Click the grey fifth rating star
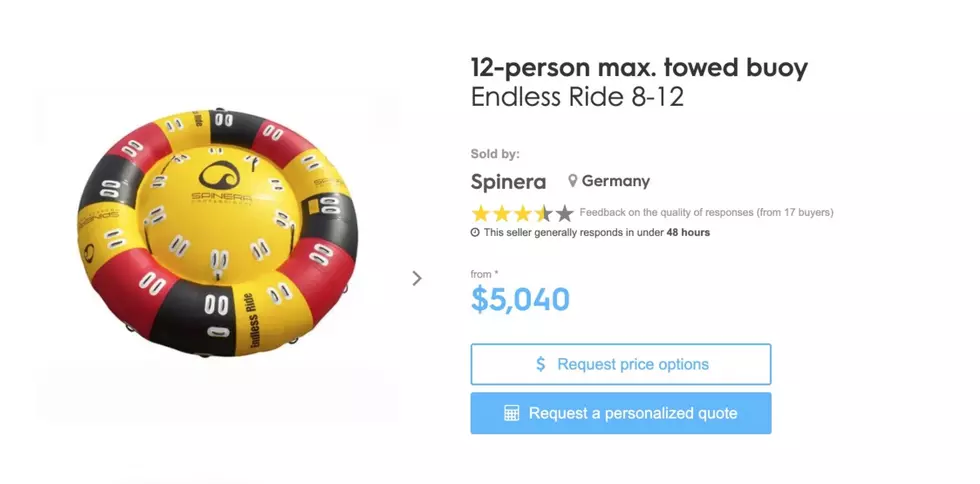This screenshot has width=980, height=484. (564, 214)
